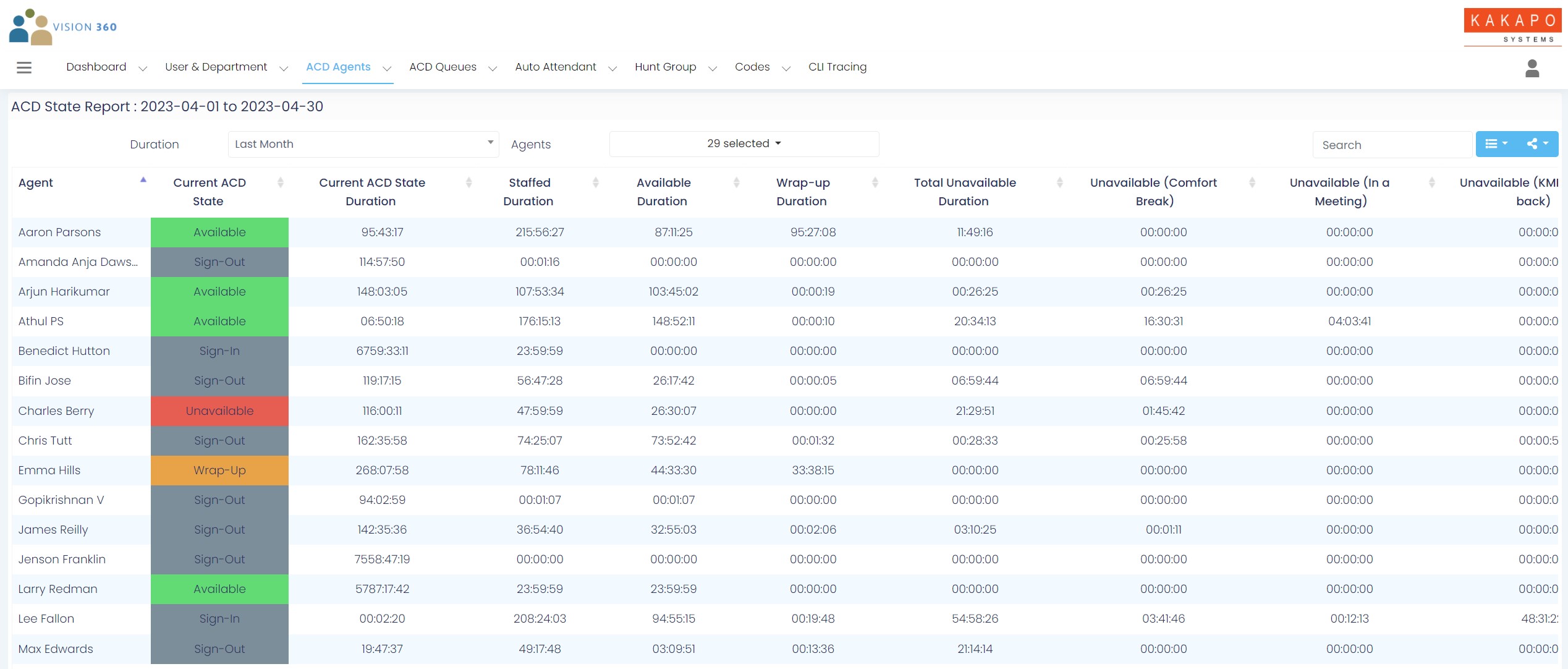1568x669 pixels.
Task: Sort by Agent column arrow
Action: click(143, 180)
